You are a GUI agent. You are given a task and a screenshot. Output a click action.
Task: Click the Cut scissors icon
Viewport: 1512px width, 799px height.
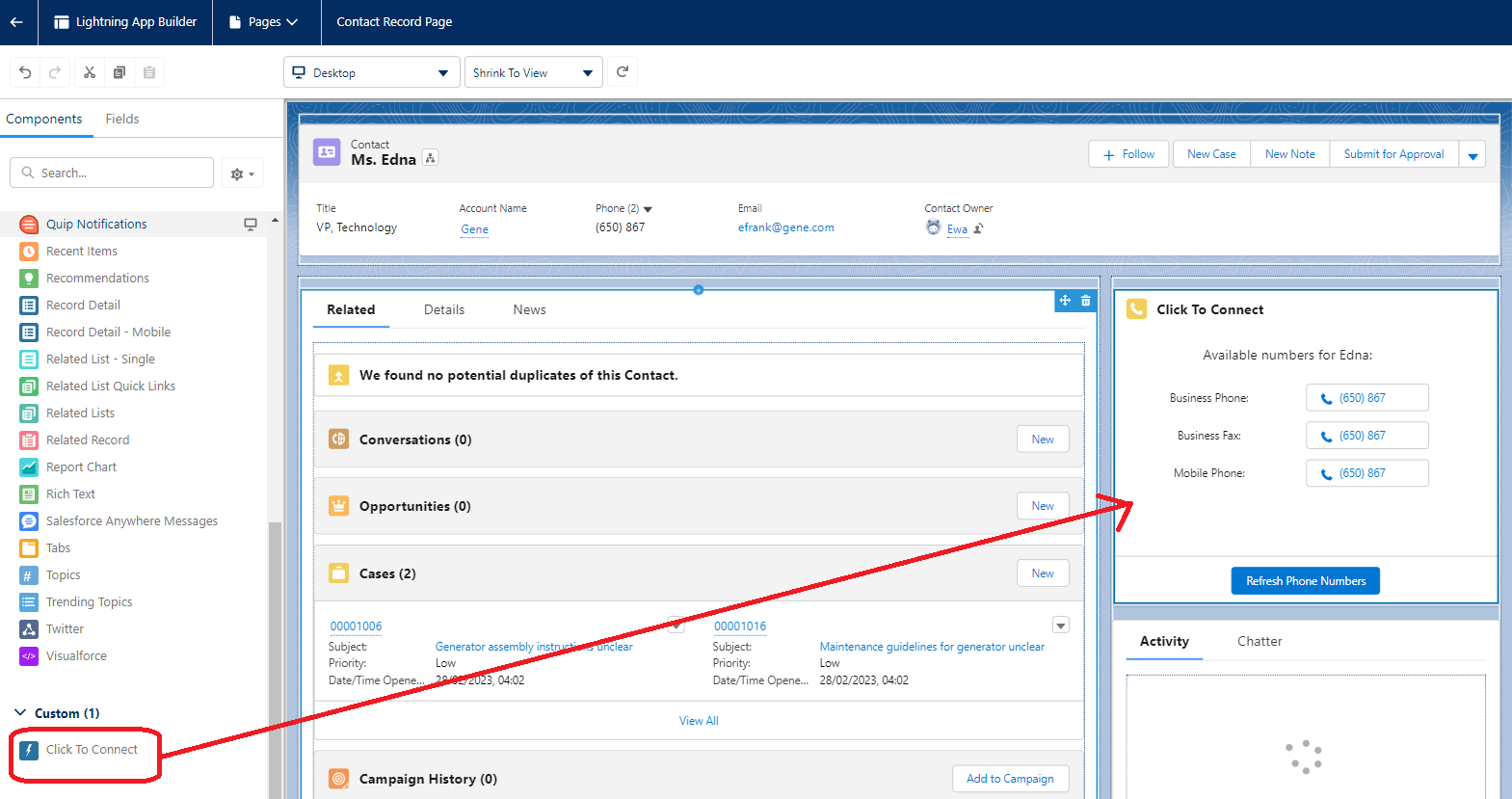pos(90,72)
